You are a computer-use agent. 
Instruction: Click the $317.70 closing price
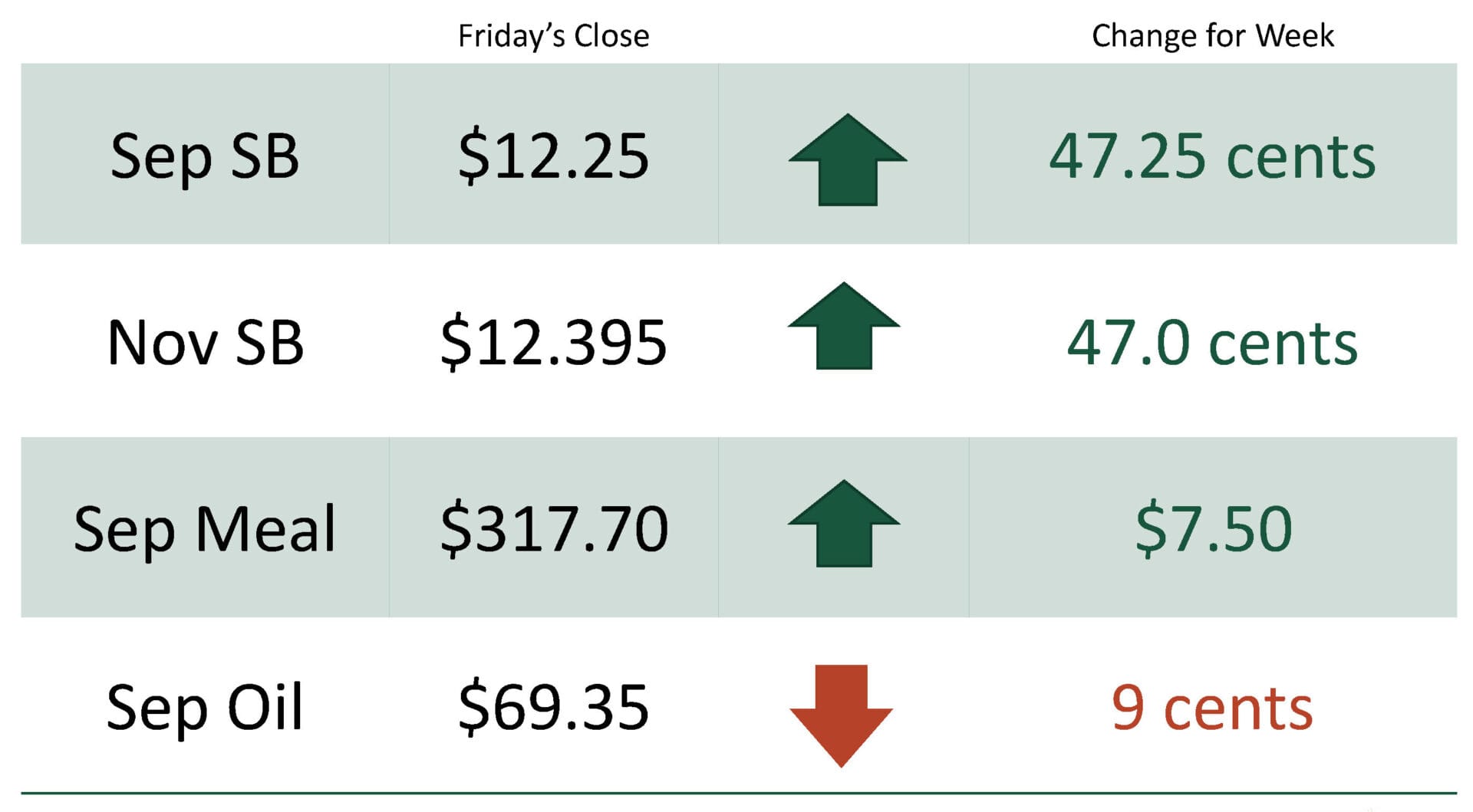point(554,528)
